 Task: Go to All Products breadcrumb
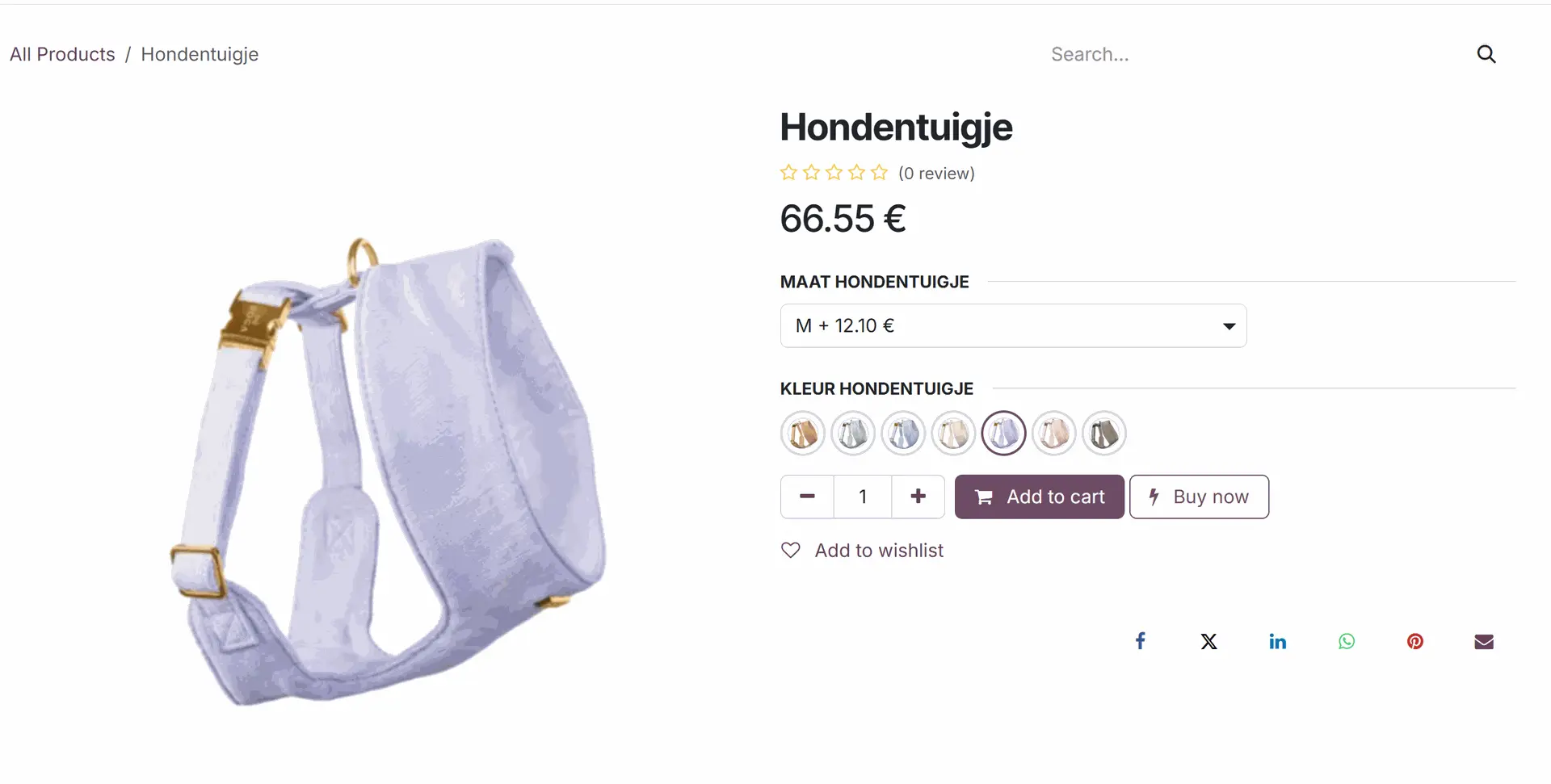pos(62,54)
